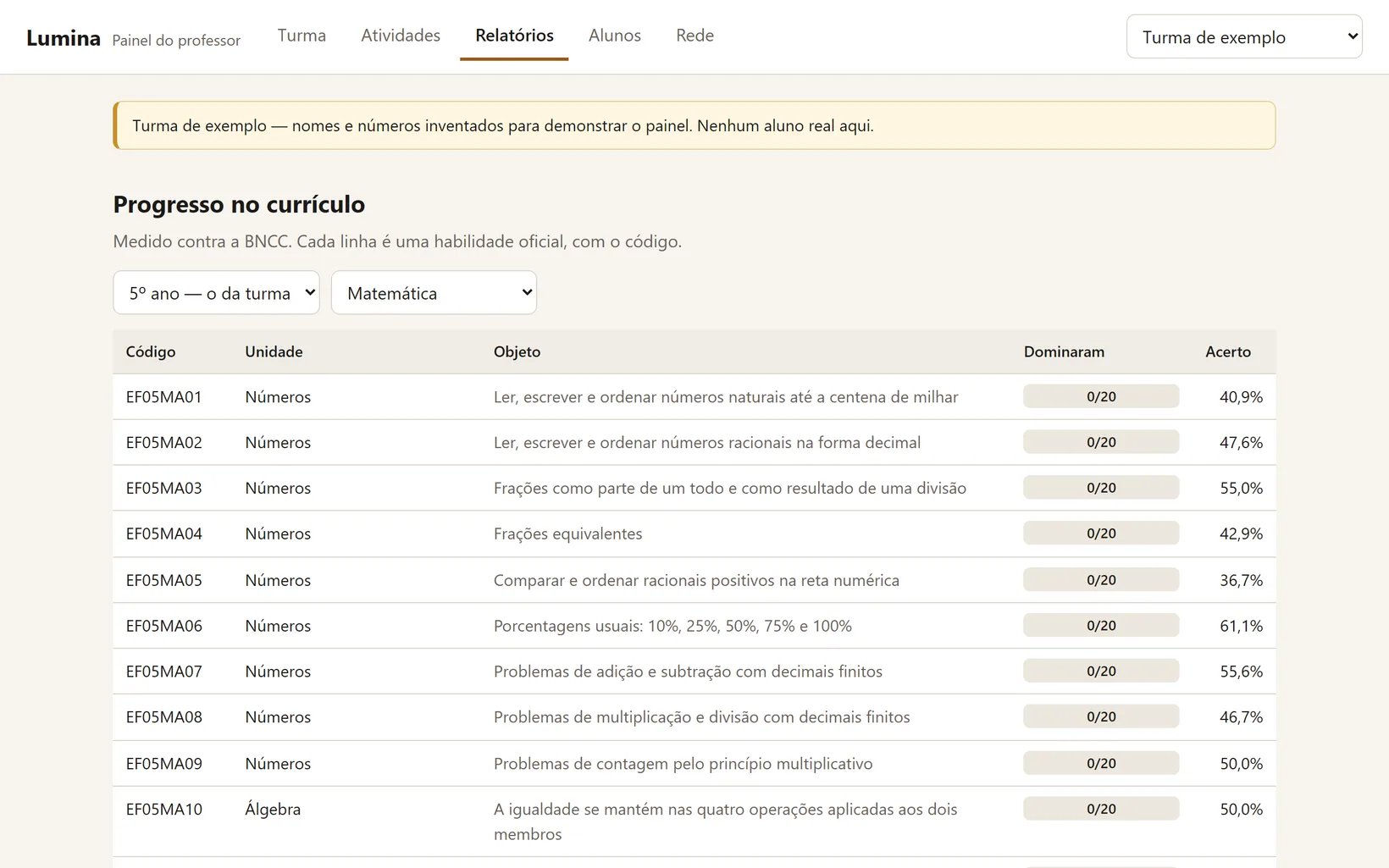Click 'Comparar e ordenar racionais positivos' description

(x=696, y=581)
